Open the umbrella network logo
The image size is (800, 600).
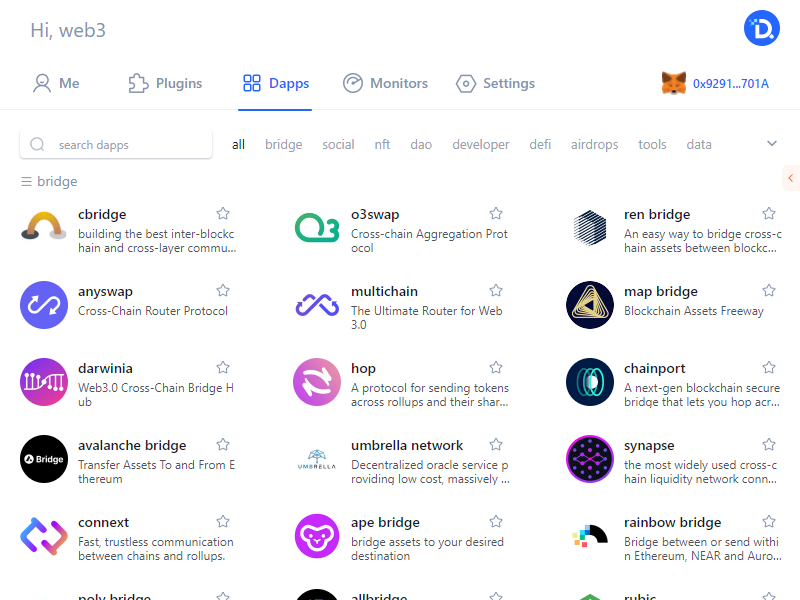click(317, 459)
